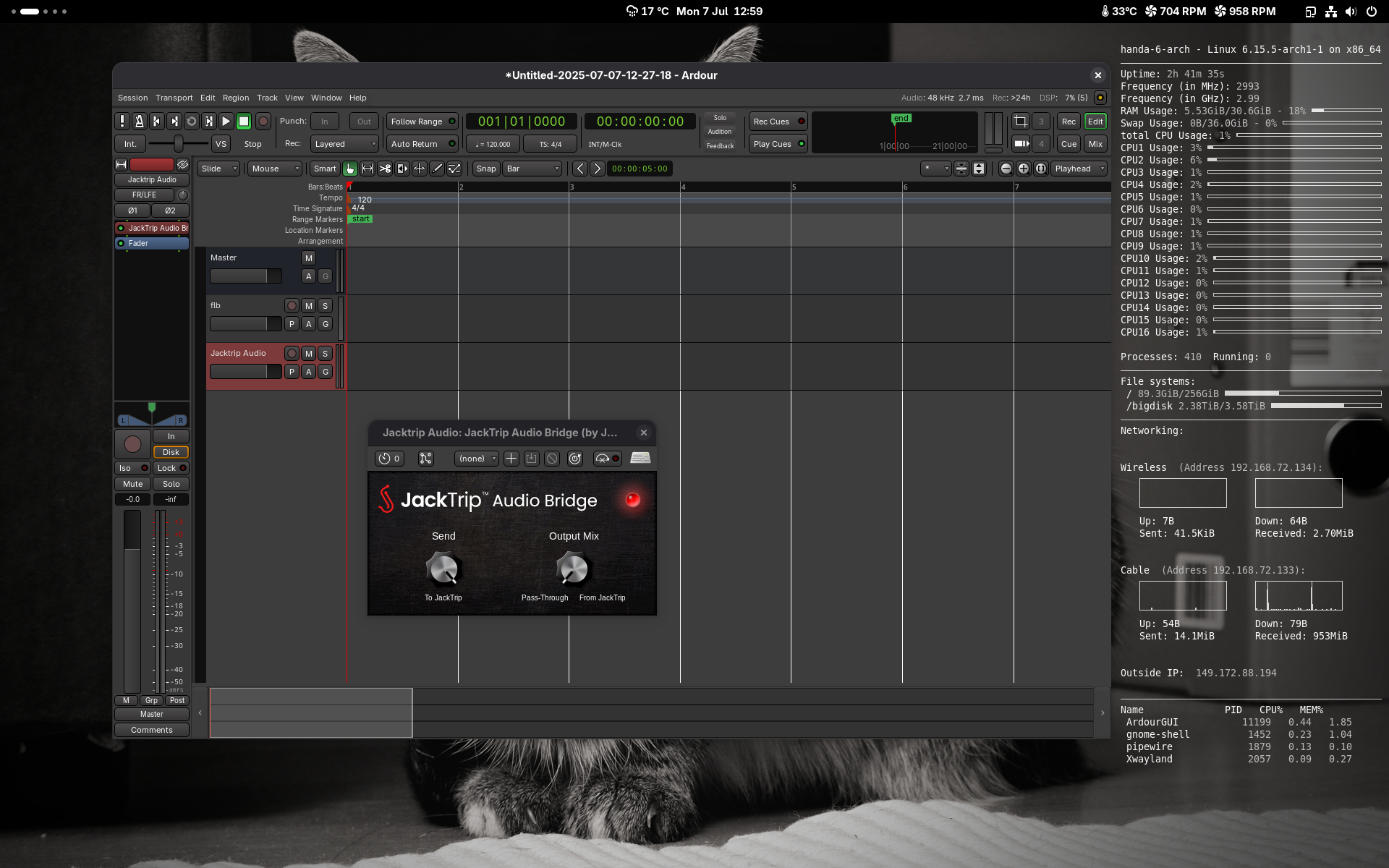Screen dimensions: 1389x868
Task: Add new plugin preset with plus icon
Action: [x=511, y=459]
